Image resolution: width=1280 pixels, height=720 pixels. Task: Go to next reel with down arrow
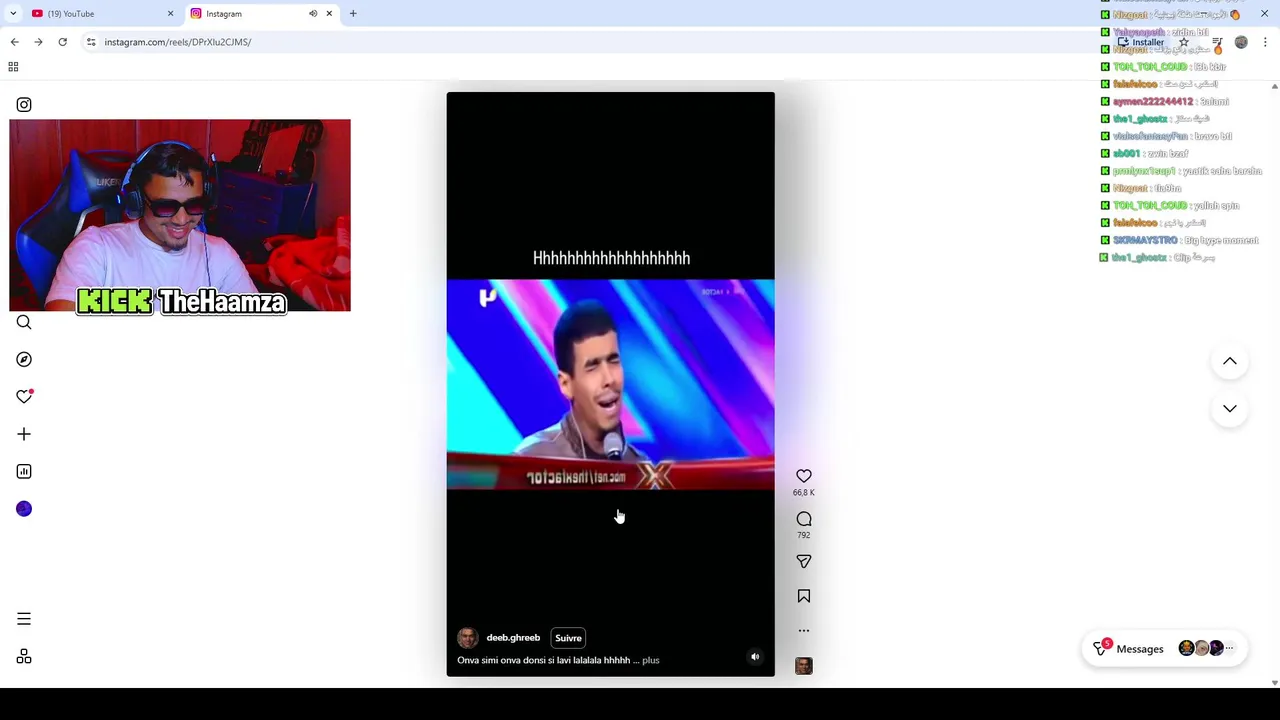pyautogui.click(x=1230, y=408)
